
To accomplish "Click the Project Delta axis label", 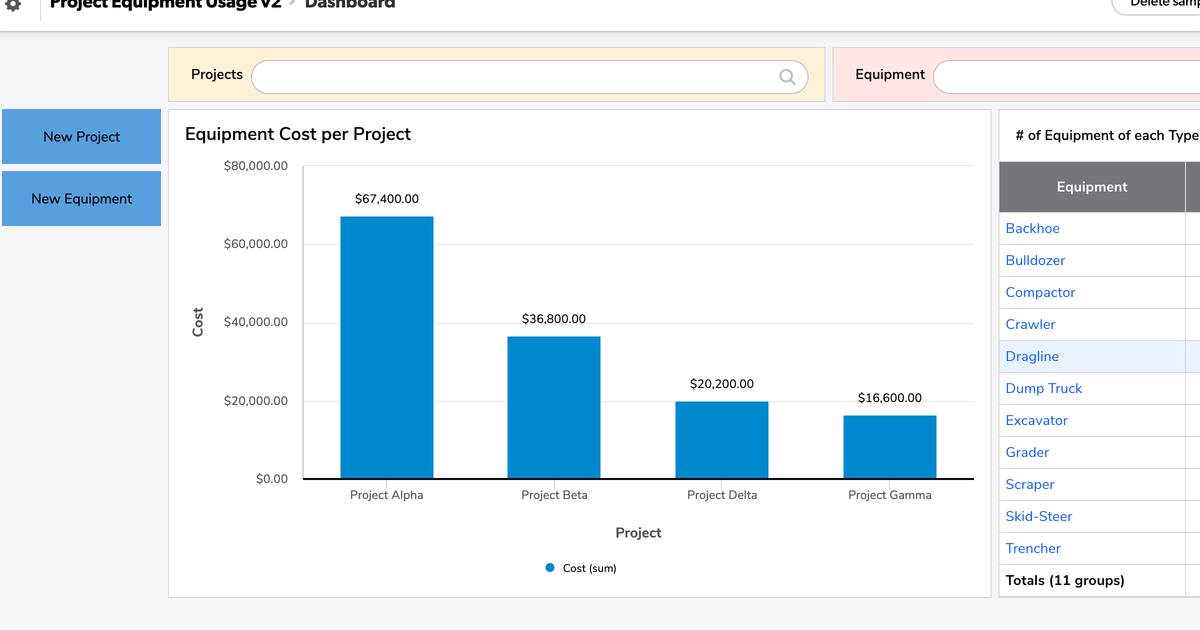I will click(722, 495).
